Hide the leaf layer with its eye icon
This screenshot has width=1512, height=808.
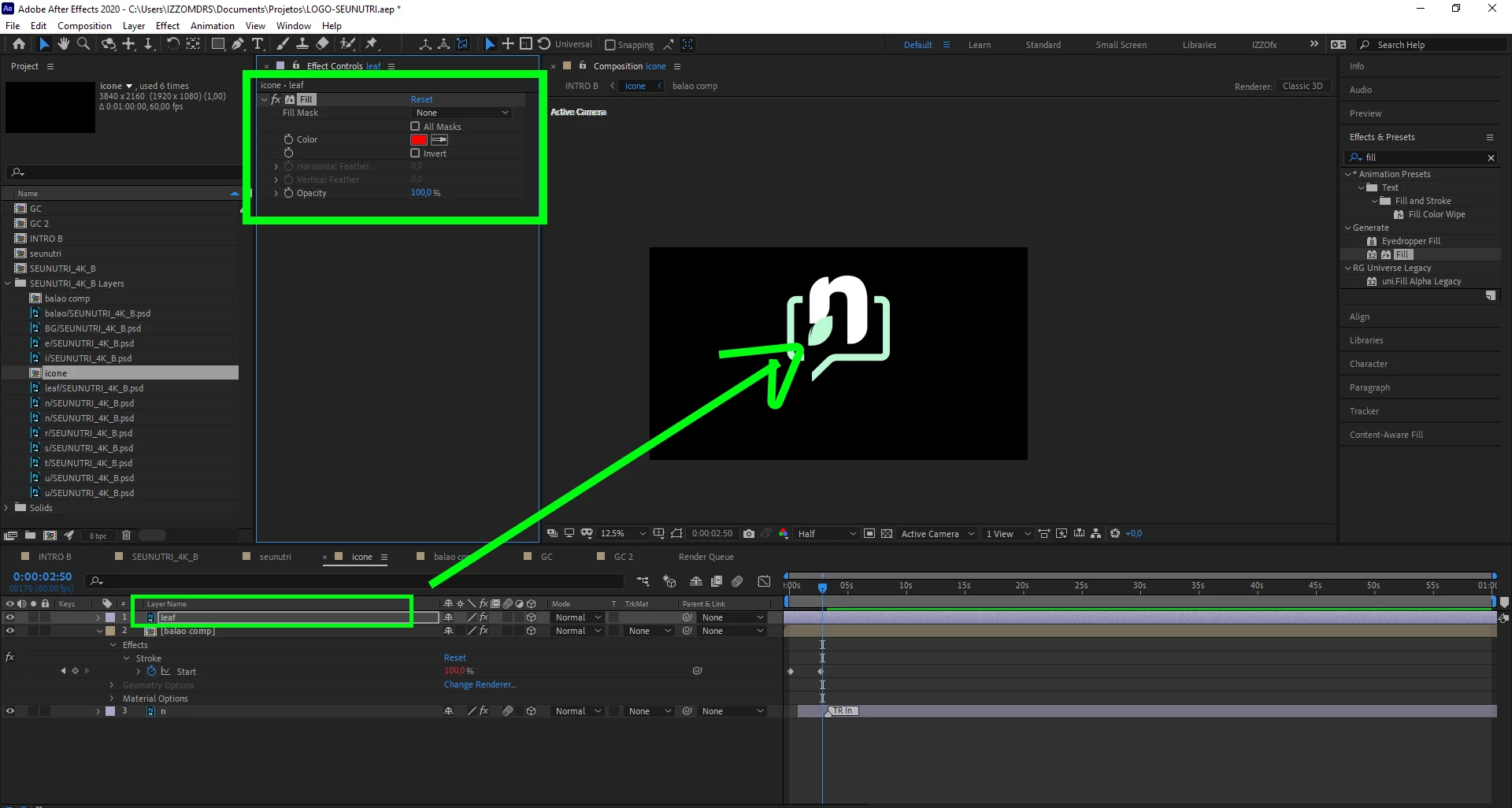click(10, 617)
